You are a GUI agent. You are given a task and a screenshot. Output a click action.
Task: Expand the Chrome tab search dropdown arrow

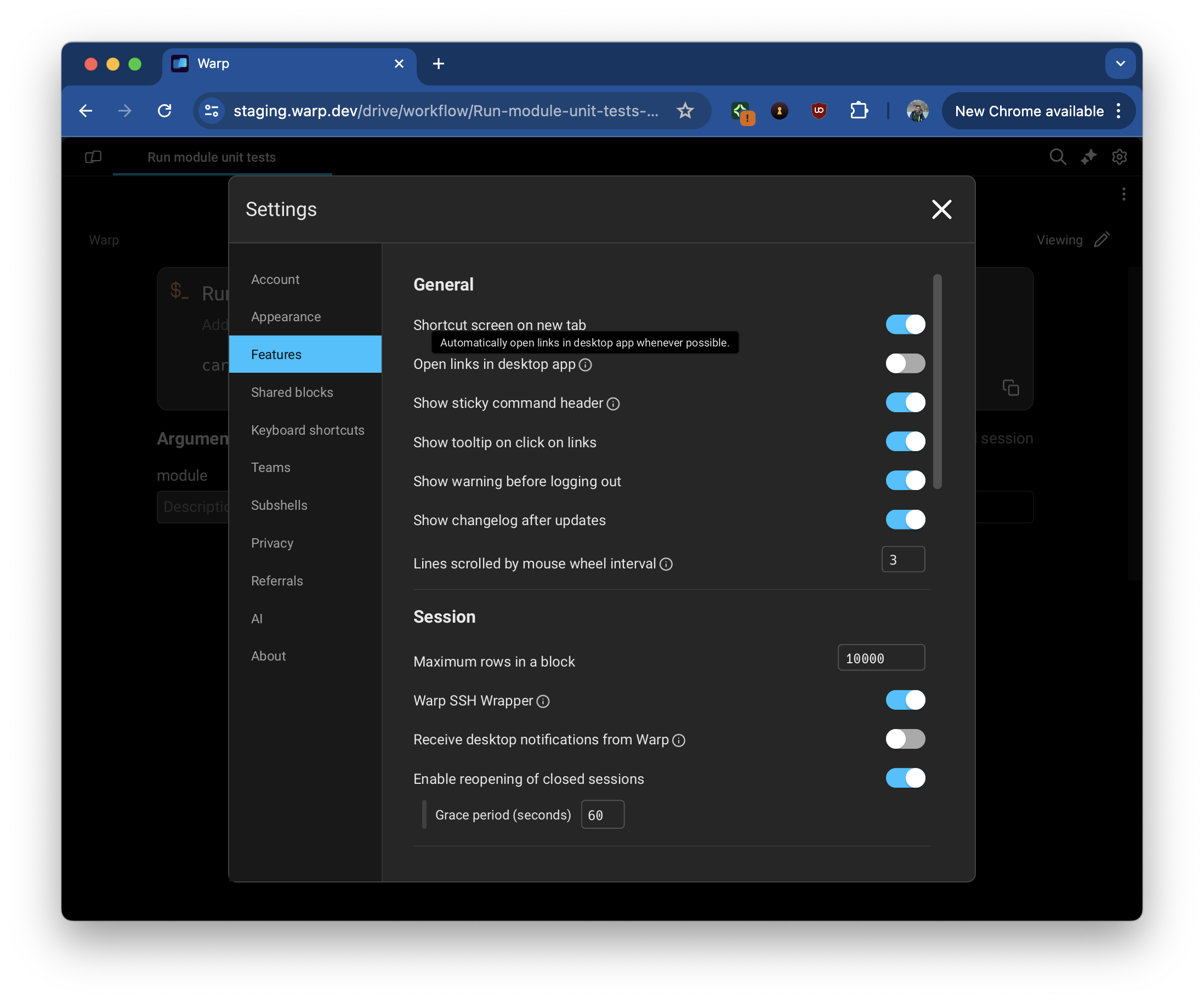click(1120, 64)
